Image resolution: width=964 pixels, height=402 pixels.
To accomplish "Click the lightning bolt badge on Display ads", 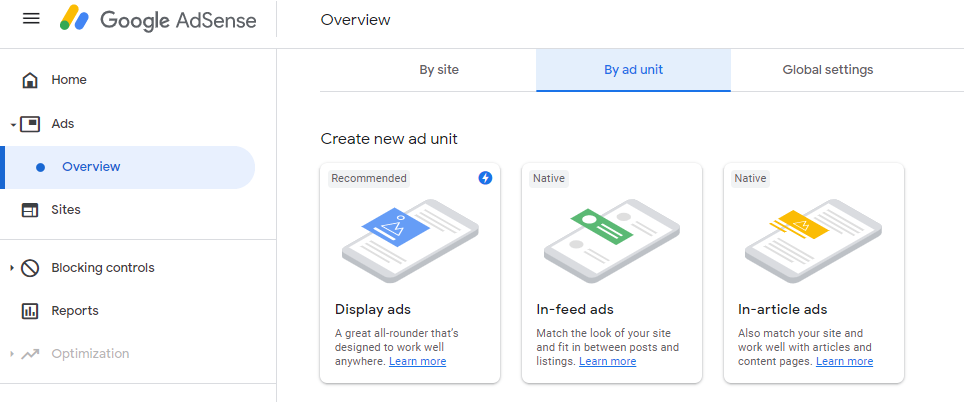I will tap(485, 178).
